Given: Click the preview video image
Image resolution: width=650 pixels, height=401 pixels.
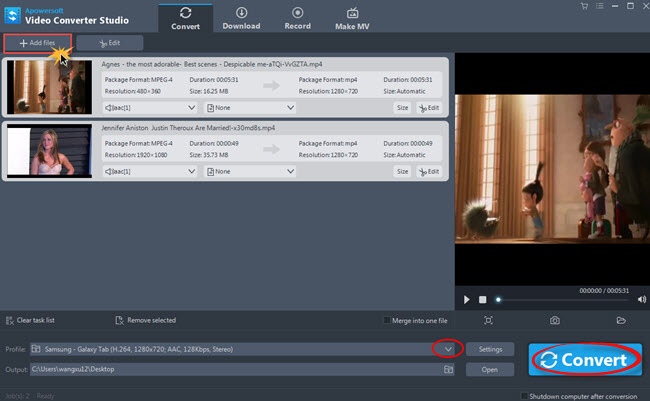Looking at the screenshot, I should 552,168.
